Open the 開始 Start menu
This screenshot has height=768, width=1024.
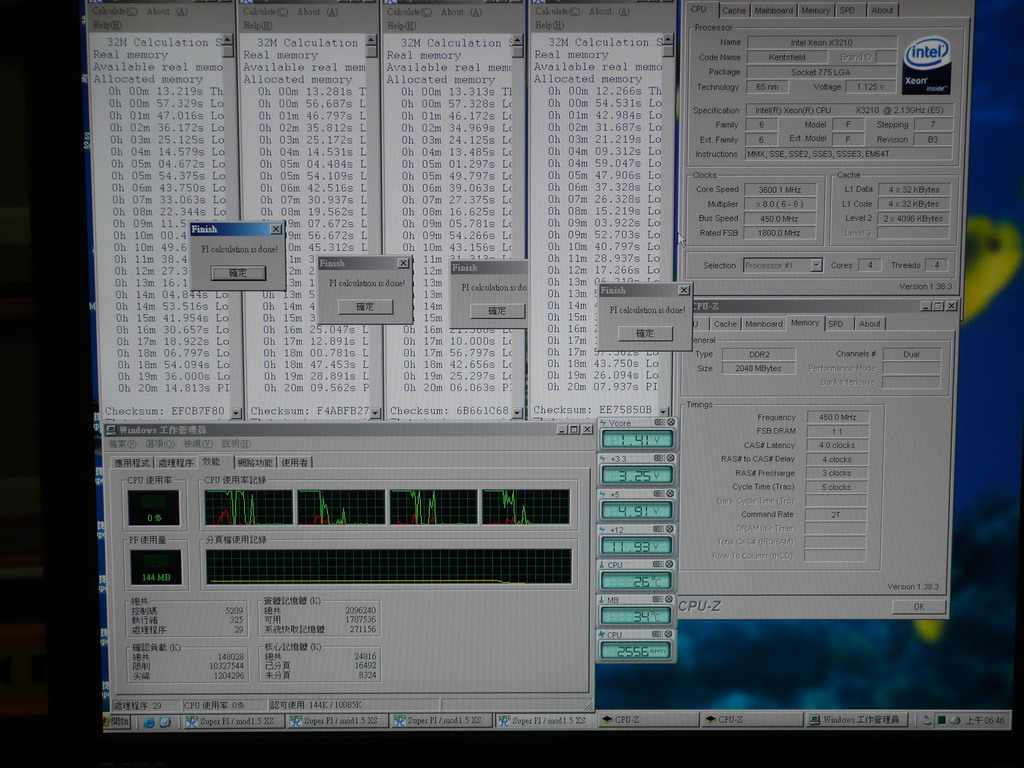point(117,722)
